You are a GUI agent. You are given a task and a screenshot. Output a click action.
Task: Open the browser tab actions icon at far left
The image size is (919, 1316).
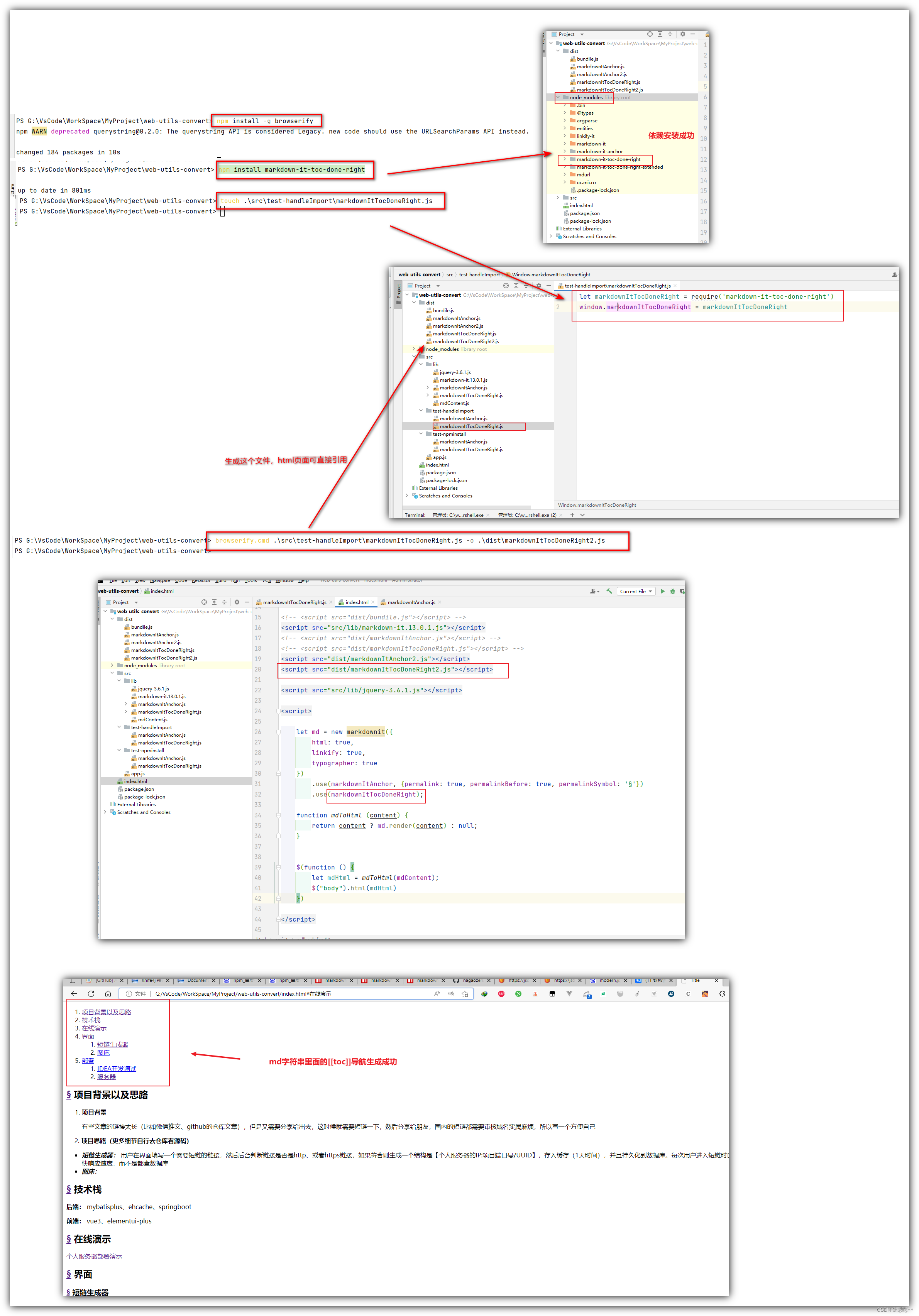[x=72, y=980]
